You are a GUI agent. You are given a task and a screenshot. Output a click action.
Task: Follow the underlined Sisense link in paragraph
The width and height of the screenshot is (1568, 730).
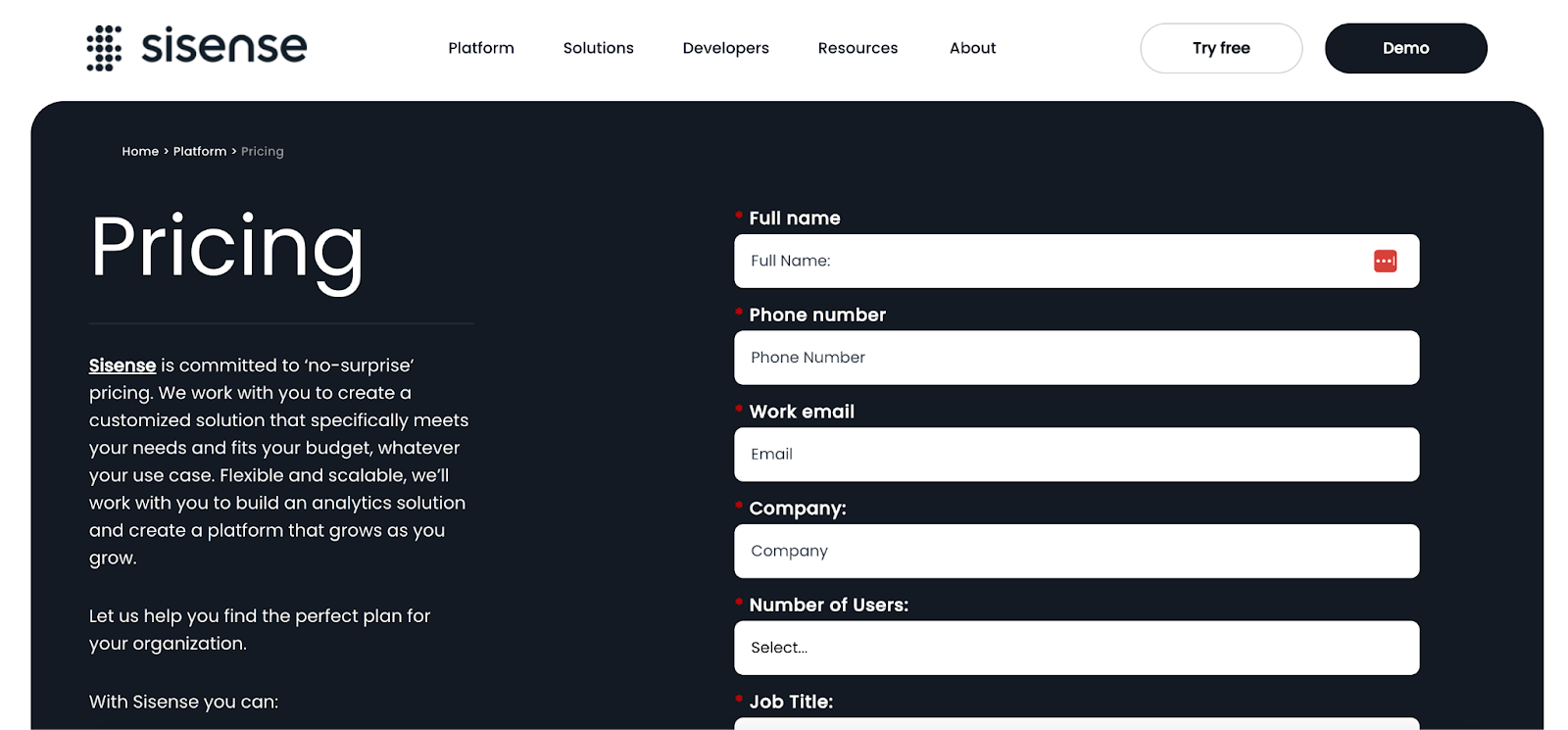pos(122,365)
